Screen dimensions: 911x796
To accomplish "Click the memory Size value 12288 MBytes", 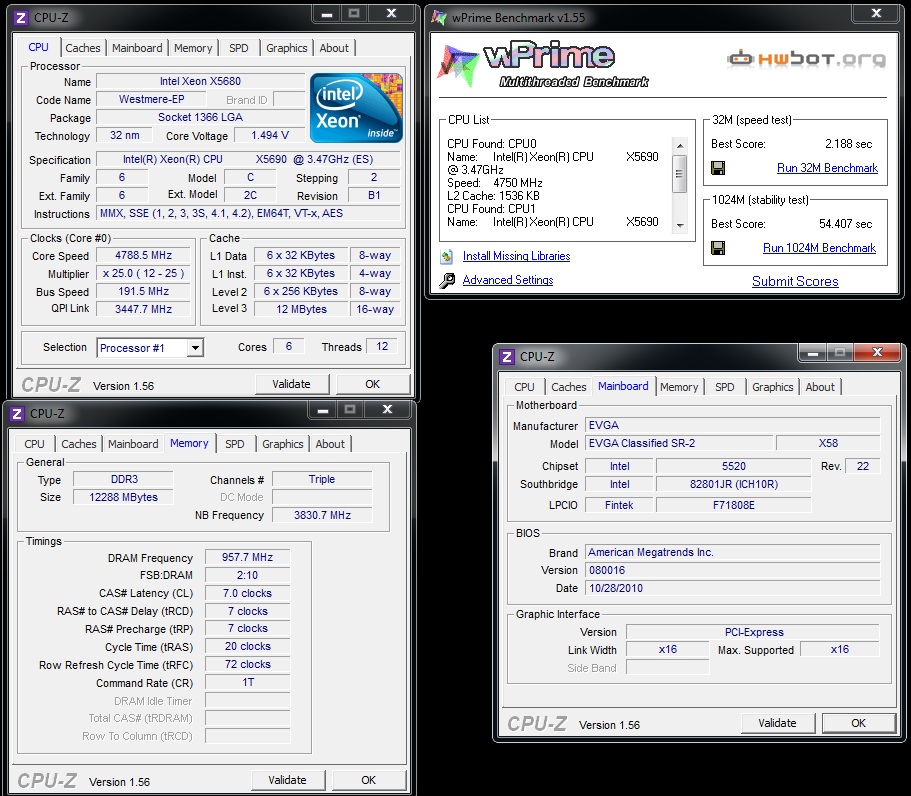I will point(123,497).
